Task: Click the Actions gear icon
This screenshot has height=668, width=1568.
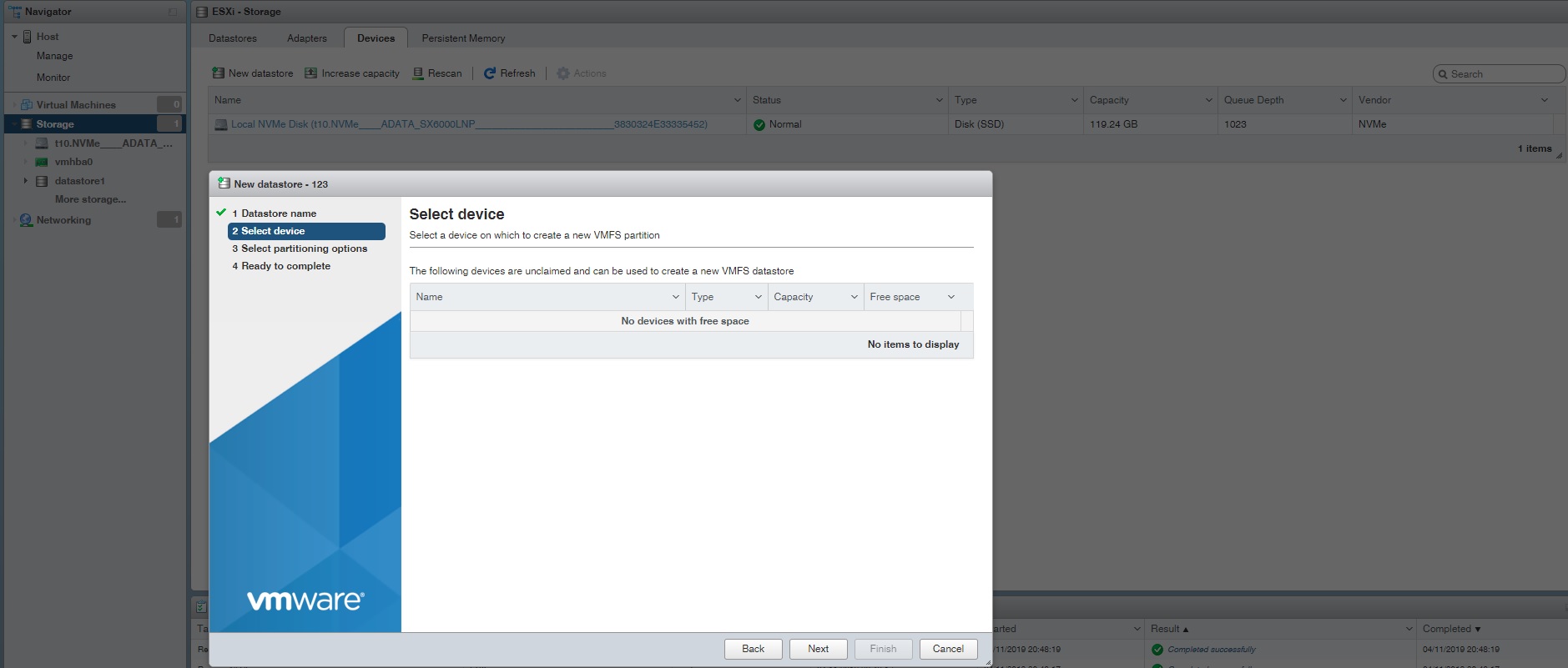Action: click(x=563, y=73)
